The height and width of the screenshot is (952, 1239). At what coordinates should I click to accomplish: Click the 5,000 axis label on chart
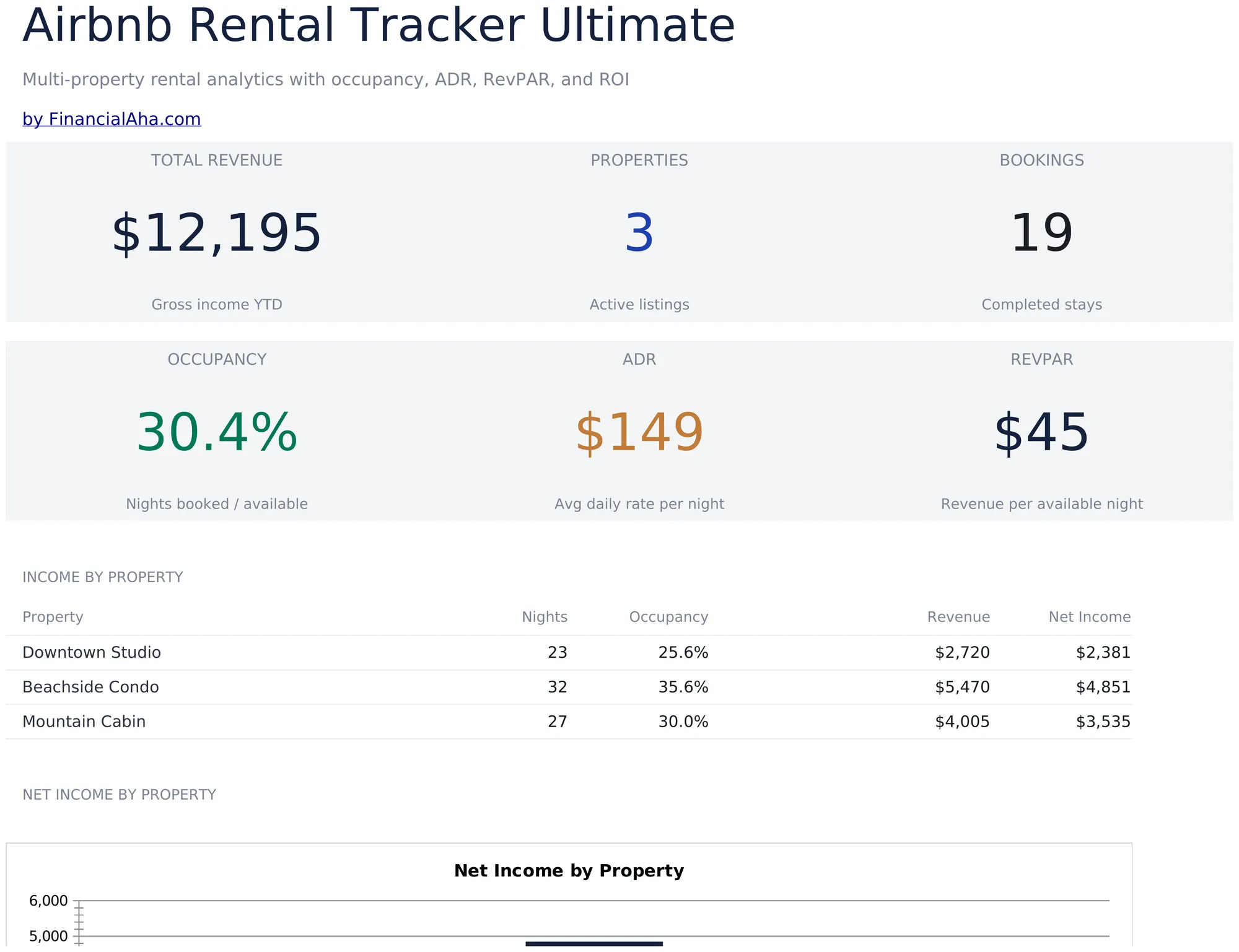tap(48, 936)
